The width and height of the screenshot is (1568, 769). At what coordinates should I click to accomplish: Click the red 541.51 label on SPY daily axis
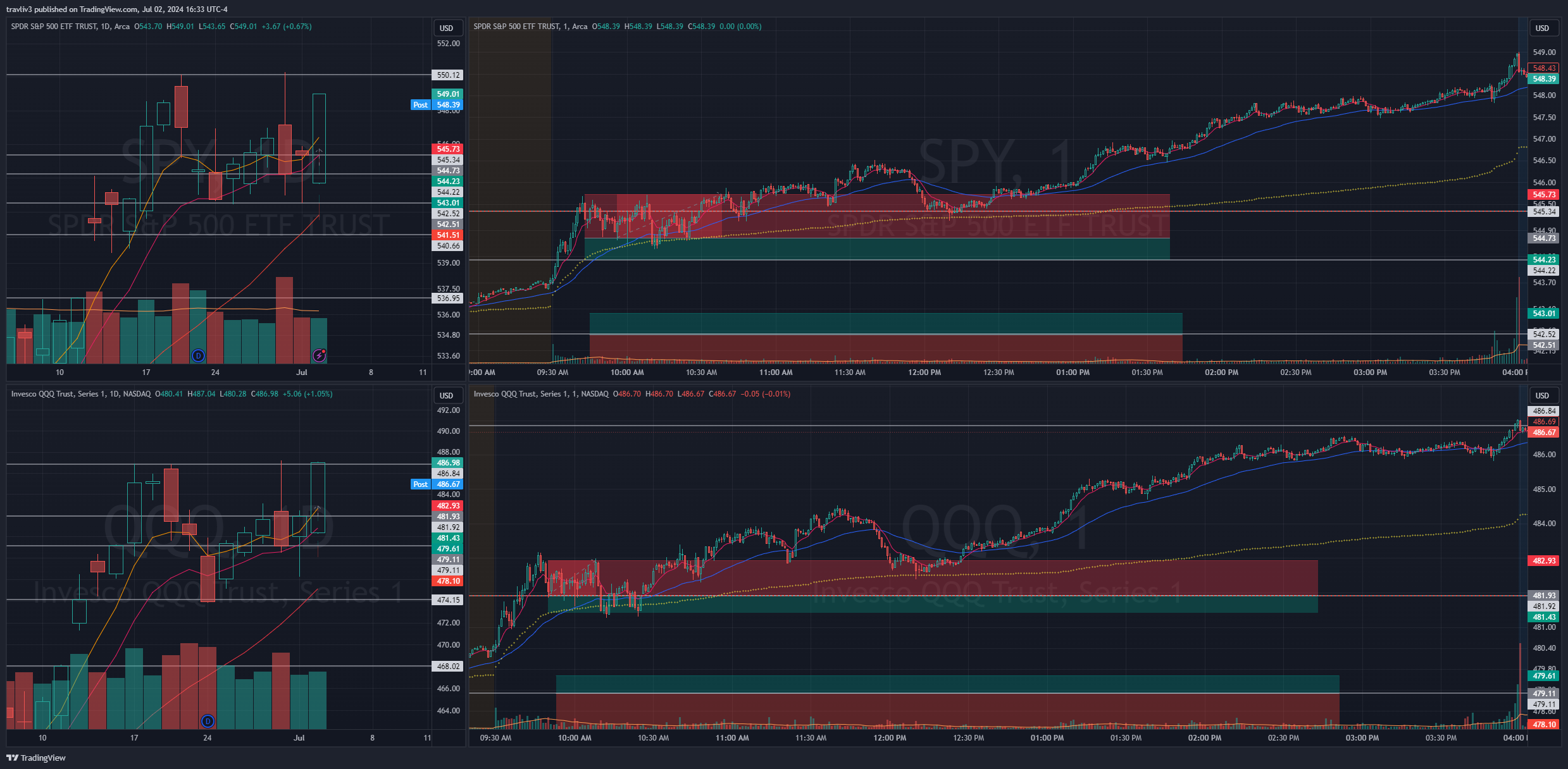[x=448, y=235]
